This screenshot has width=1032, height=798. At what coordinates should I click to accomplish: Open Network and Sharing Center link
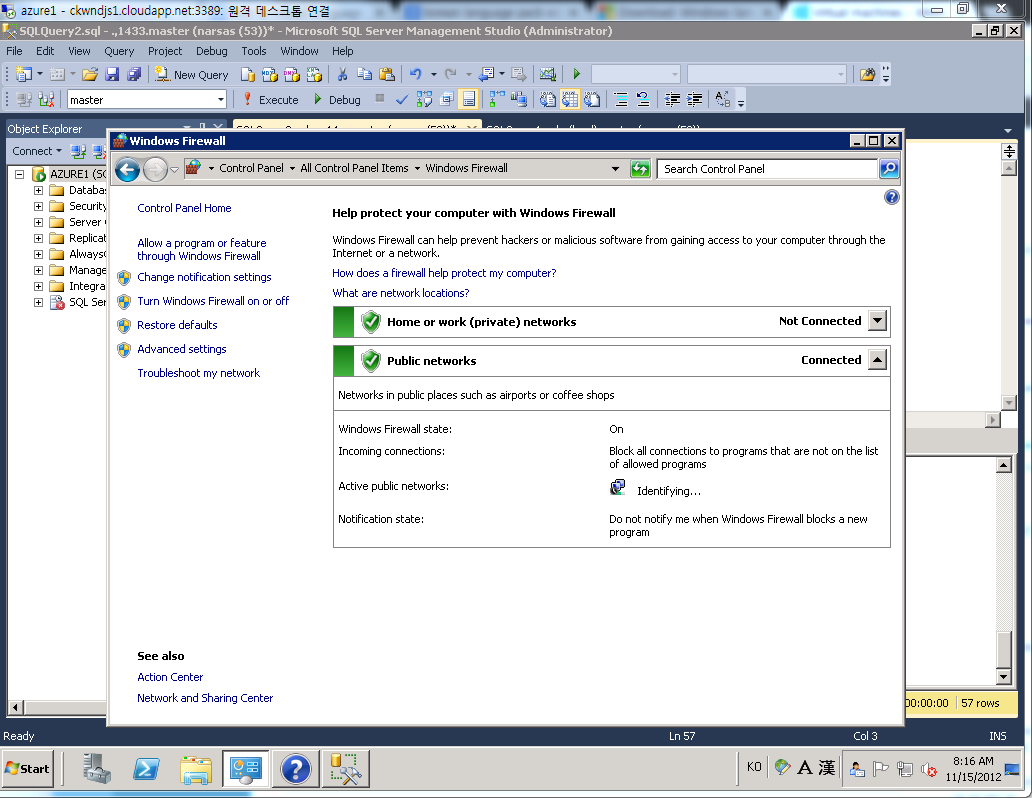tap(205, 698)
